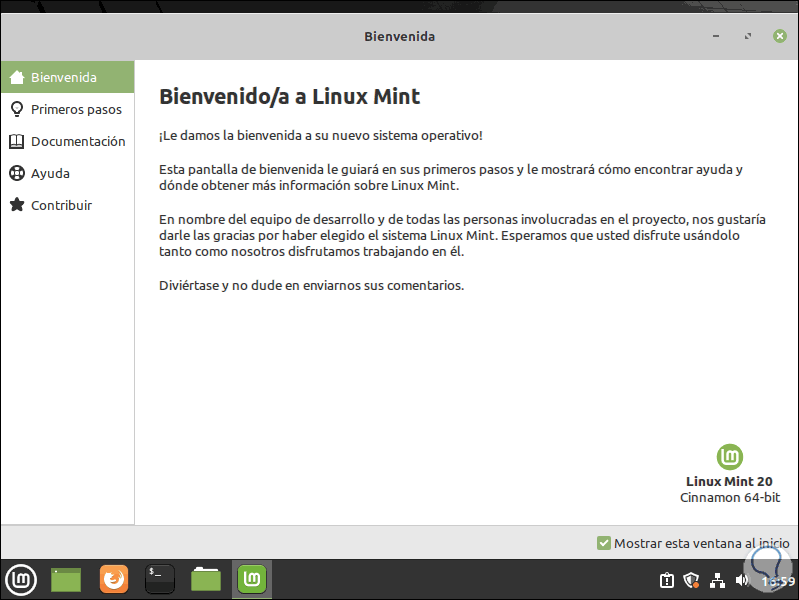Open the Documentación section
The image size is (799, 600).
click(67, 141)
